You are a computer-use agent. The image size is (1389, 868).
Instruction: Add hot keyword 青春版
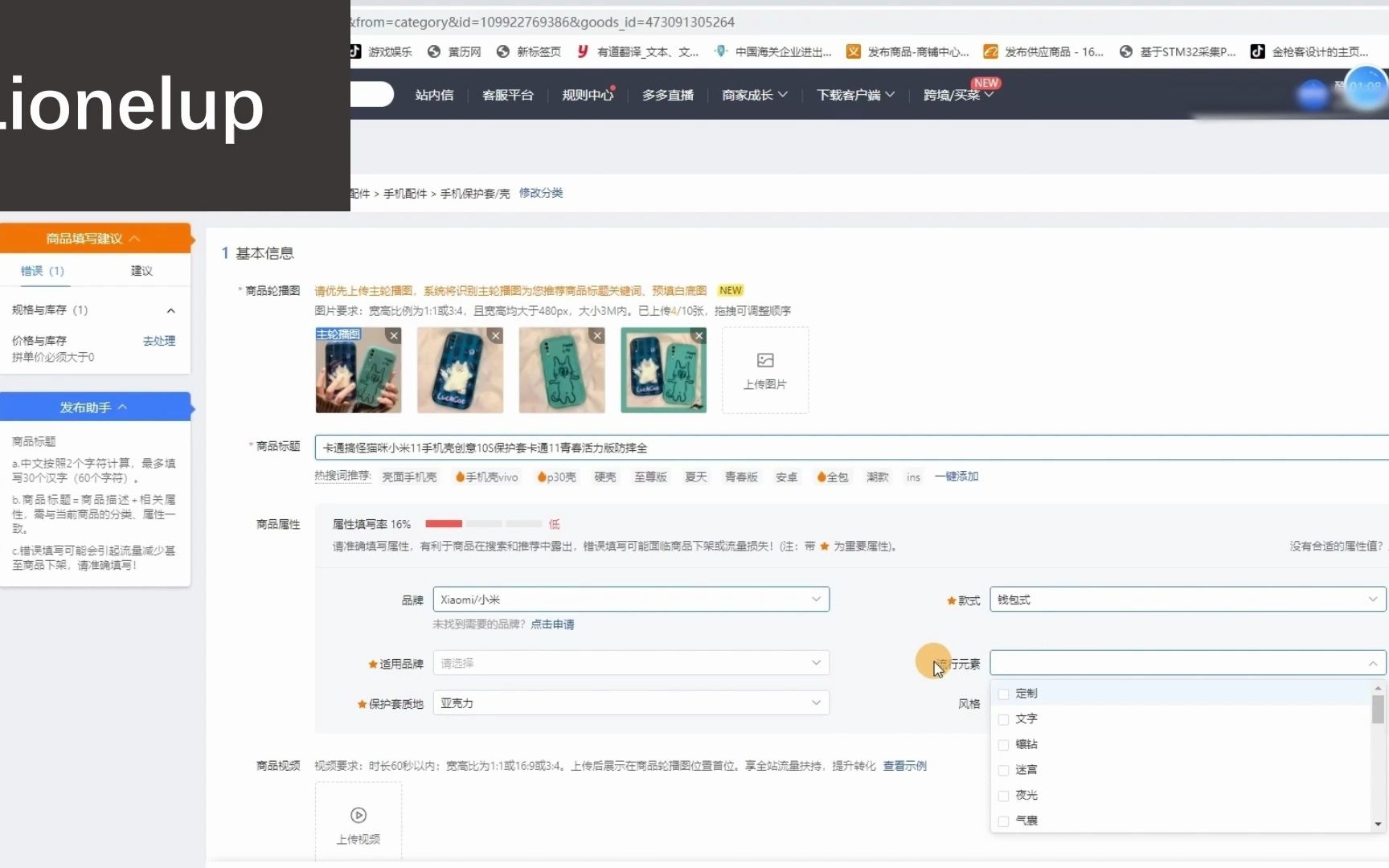(741, 477)
